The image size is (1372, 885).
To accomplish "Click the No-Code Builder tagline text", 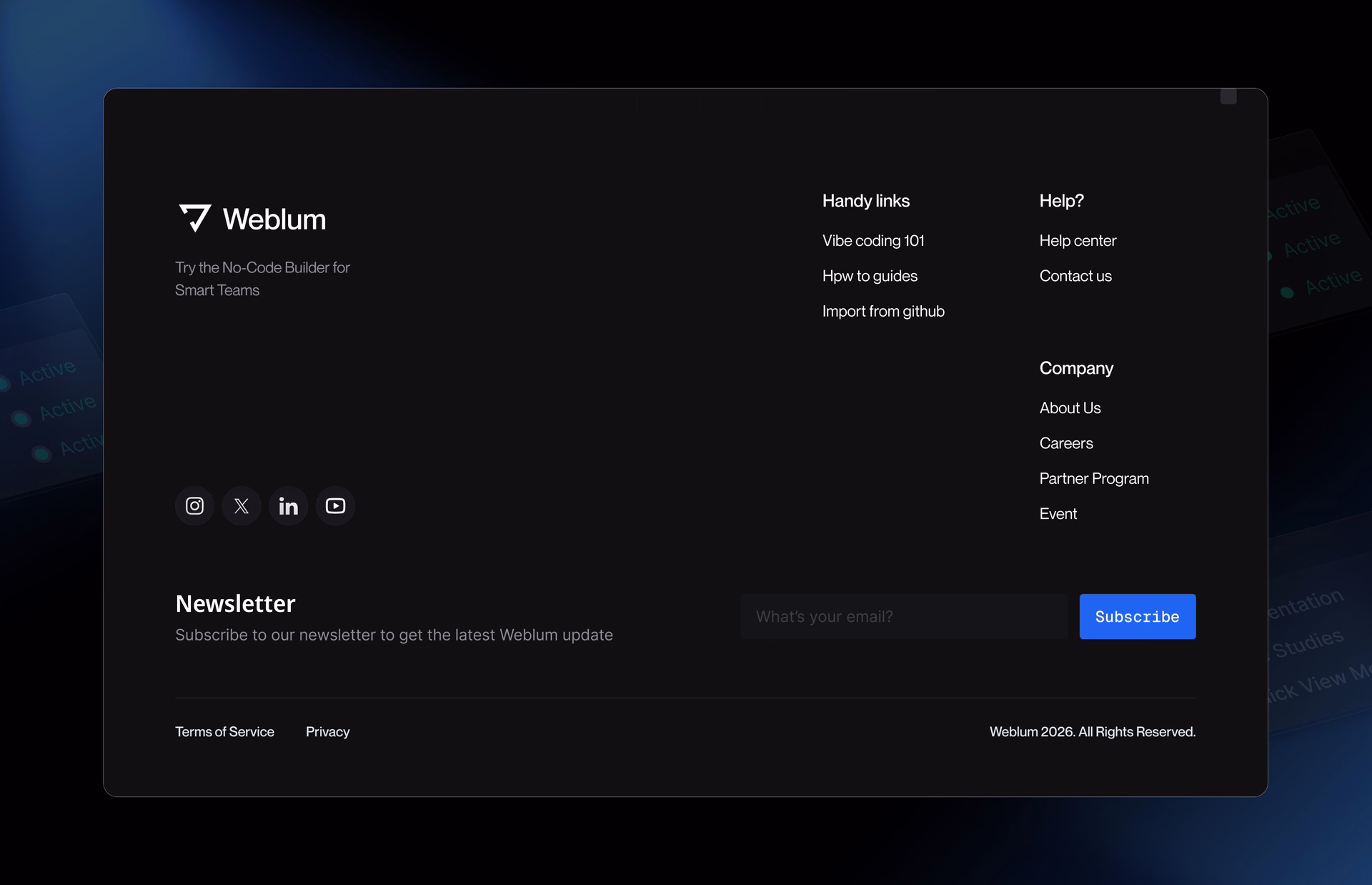I will pos(262,279).
